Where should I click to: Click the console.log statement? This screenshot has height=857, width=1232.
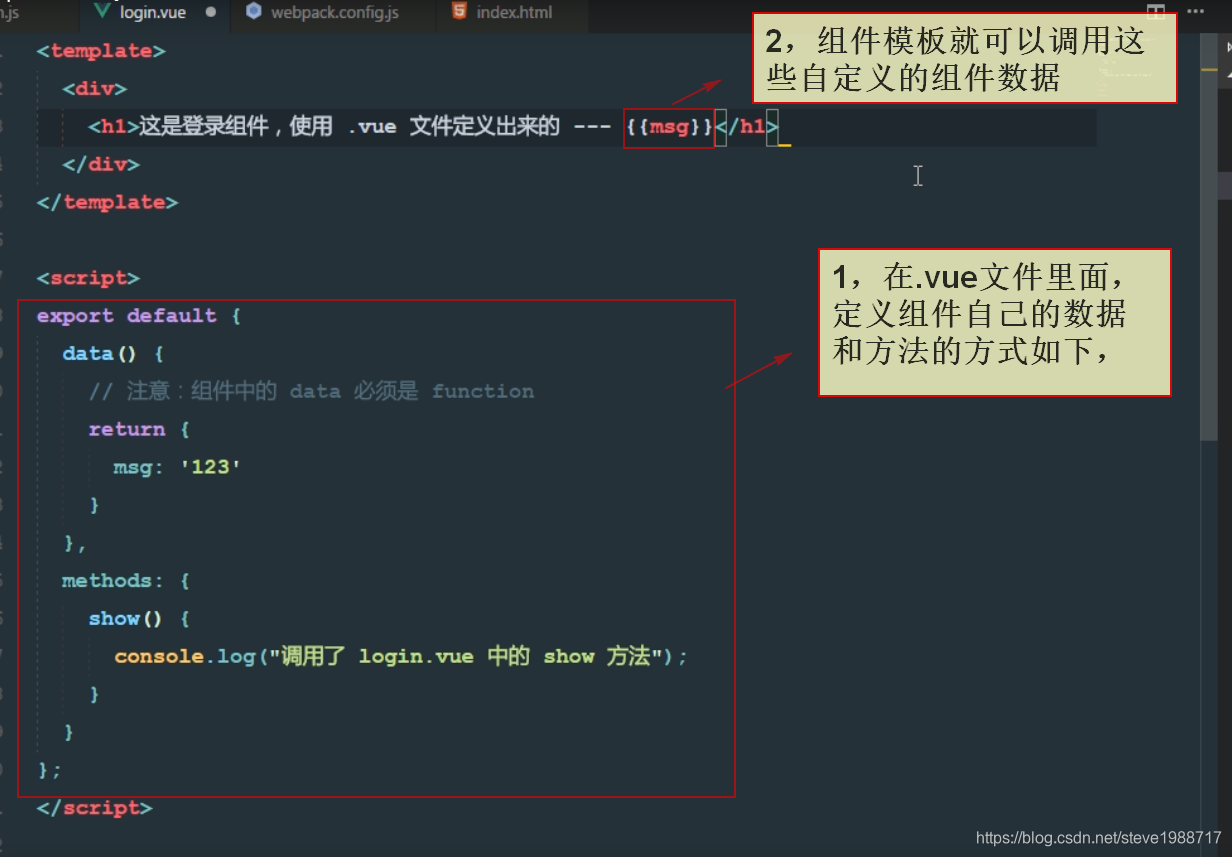click(401, 658)
